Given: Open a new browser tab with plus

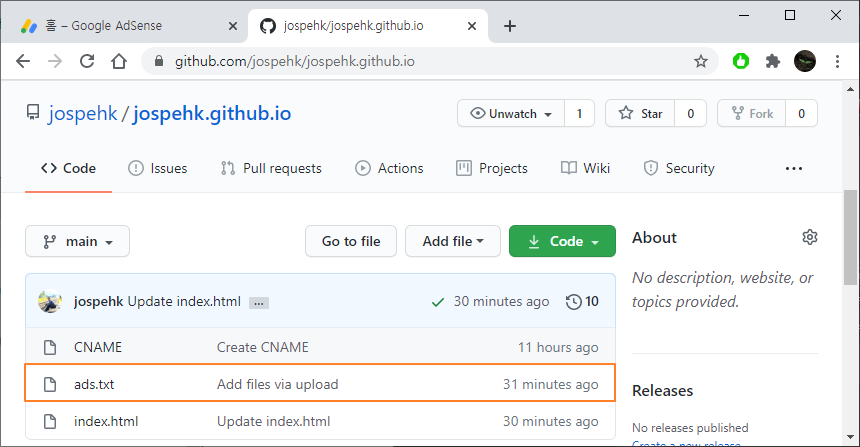Looking at the screenshot, I should click(510, 26).
